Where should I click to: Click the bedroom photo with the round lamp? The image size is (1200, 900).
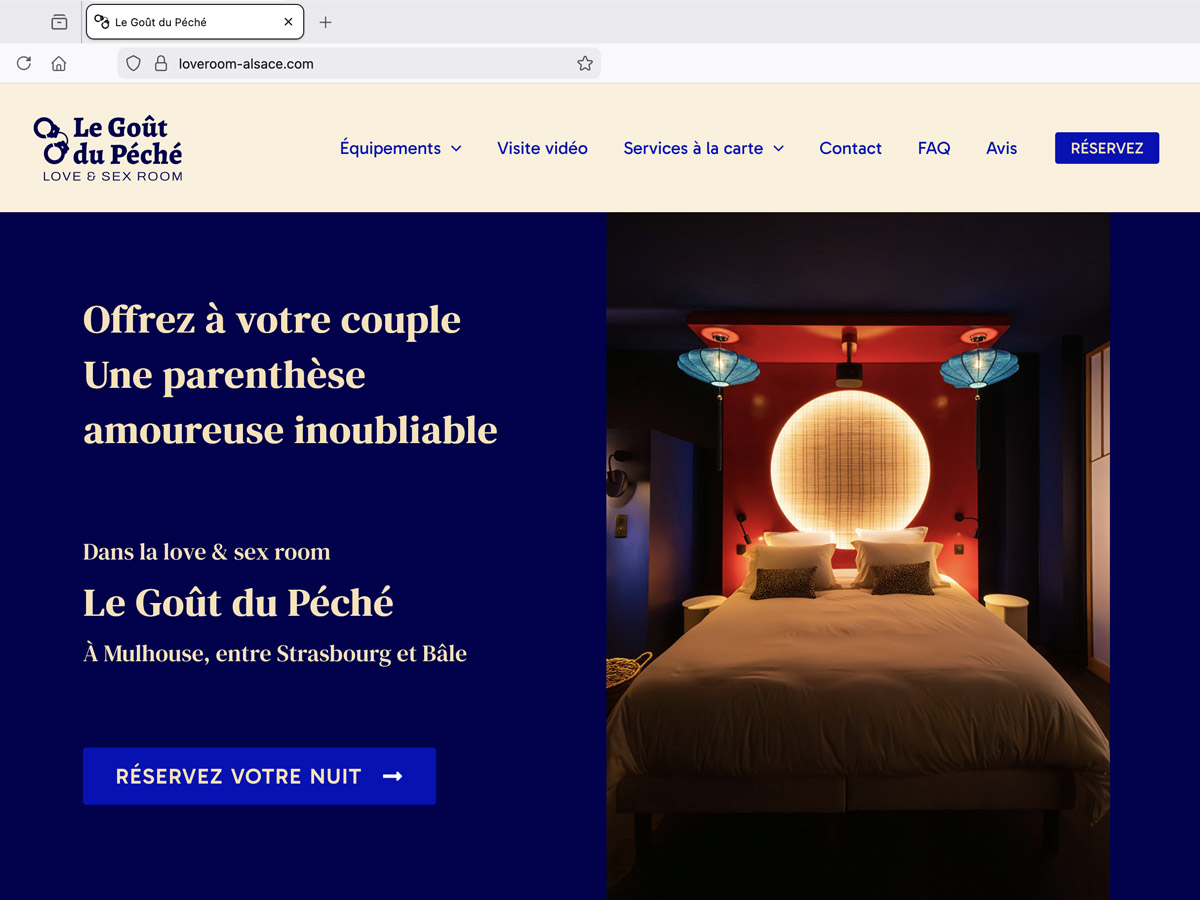click(x=858, y=556)
